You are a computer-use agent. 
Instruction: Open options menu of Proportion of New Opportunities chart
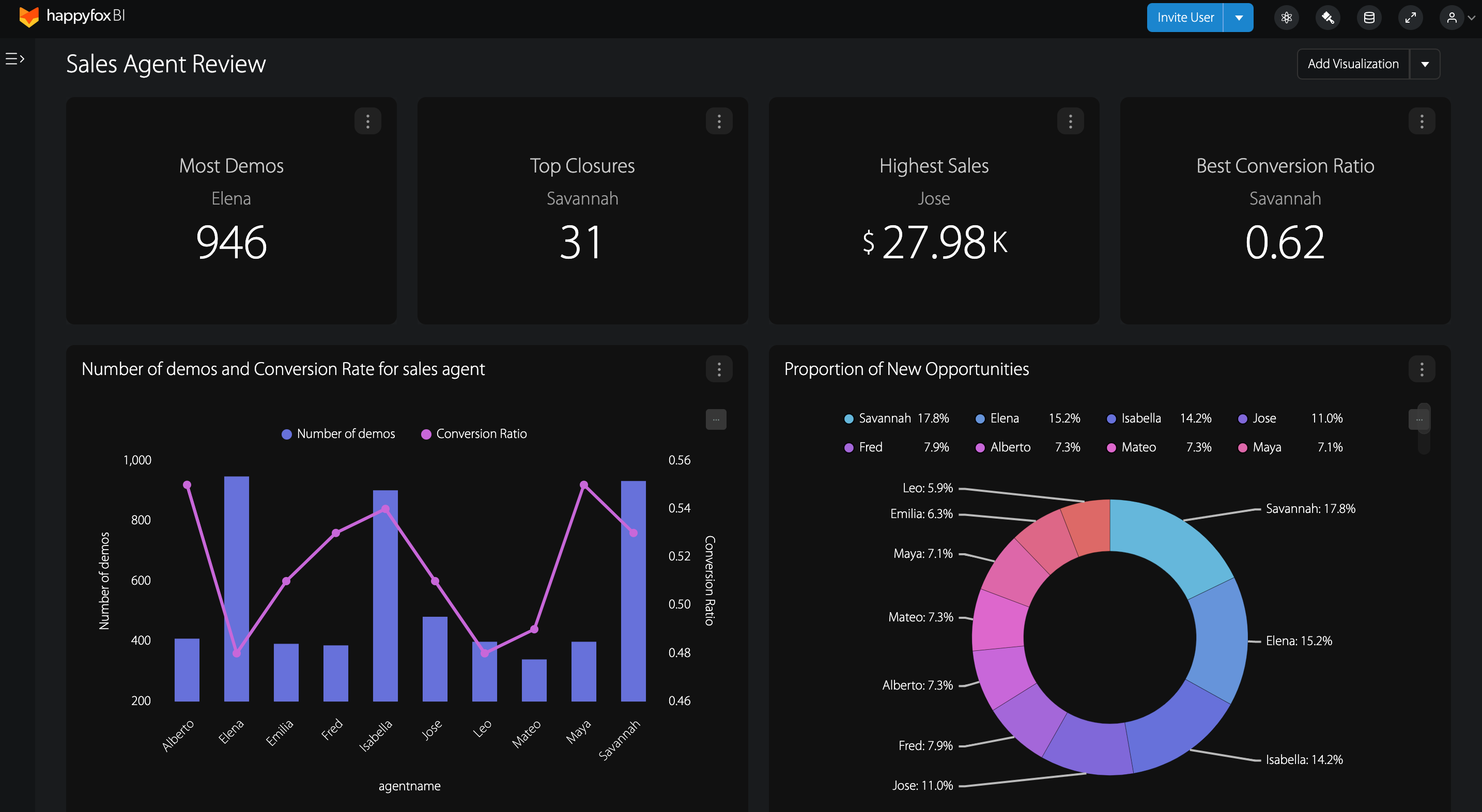pyautogui.click(x=1422, y=369)
